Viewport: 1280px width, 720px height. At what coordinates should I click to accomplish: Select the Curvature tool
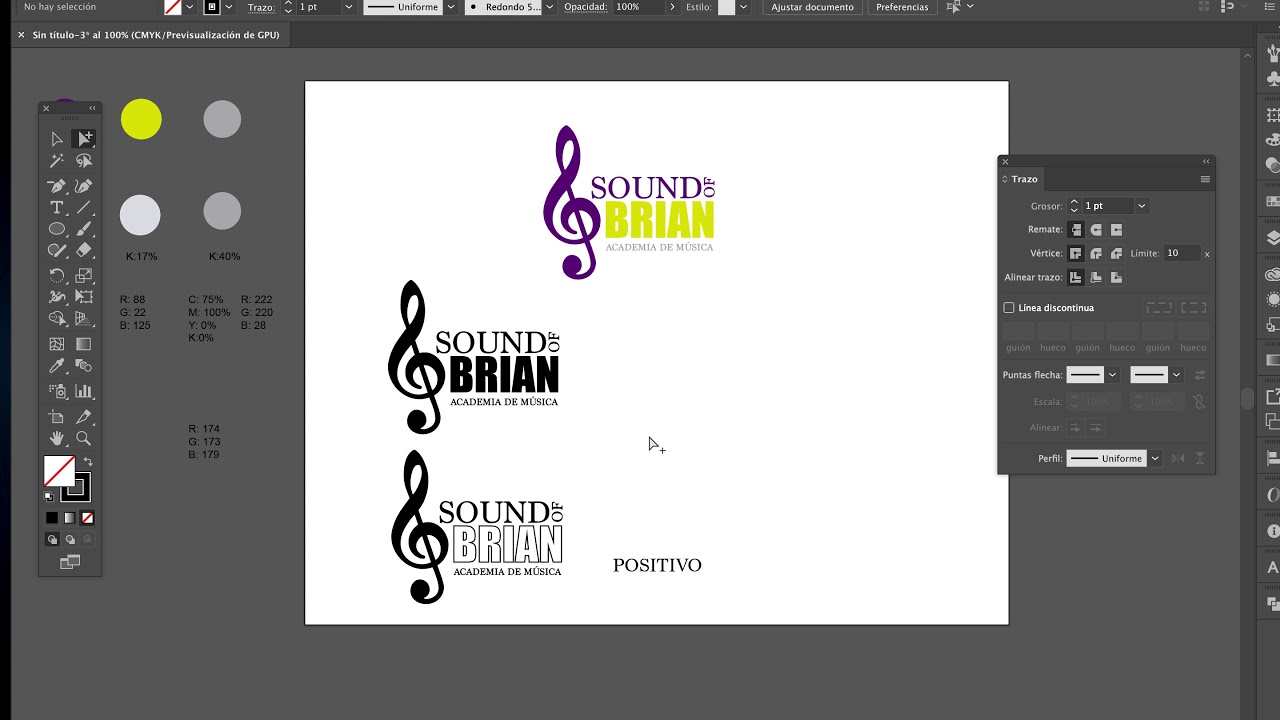click(x=84, y=186)
